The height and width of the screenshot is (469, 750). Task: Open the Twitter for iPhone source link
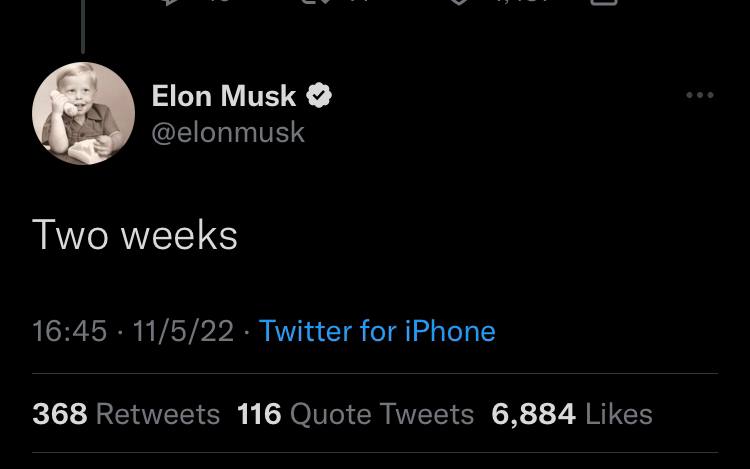pos(377,331)
